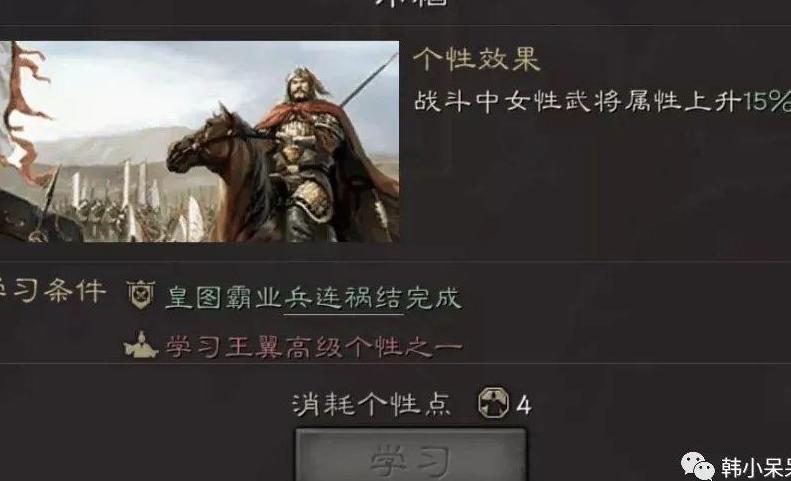Click the 韩小呆 watermark text
Image resolution: width=791 pixels, height=481 pixels.
pos(756,468)
